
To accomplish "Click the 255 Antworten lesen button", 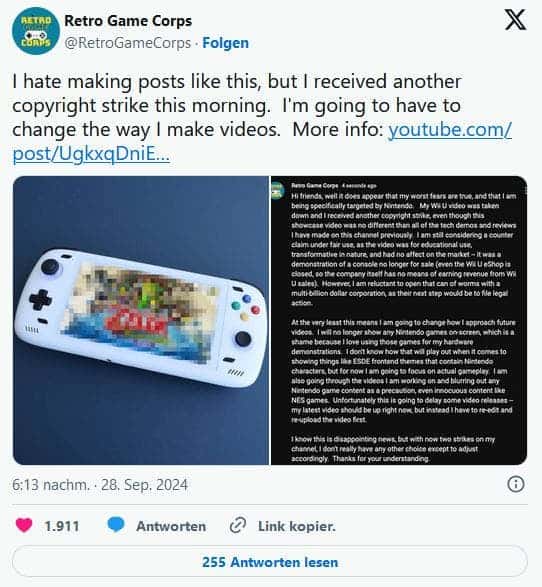I will 270,562.
